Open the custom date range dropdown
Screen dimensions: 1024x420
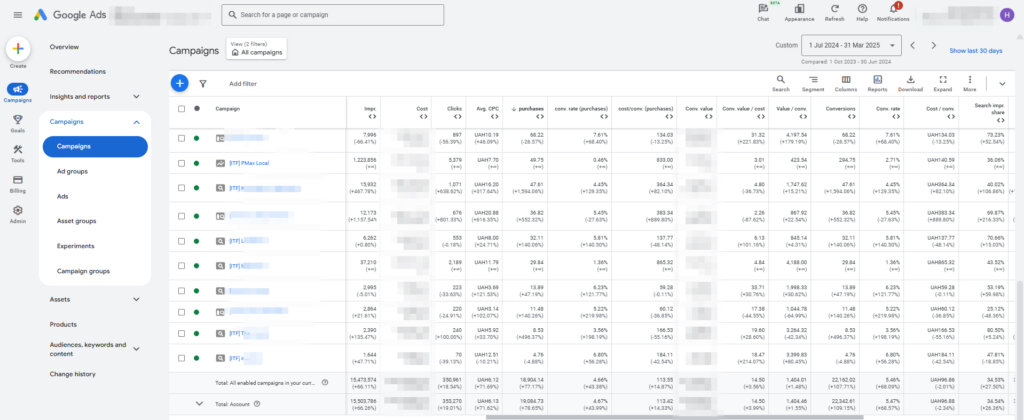coord(913,45)
